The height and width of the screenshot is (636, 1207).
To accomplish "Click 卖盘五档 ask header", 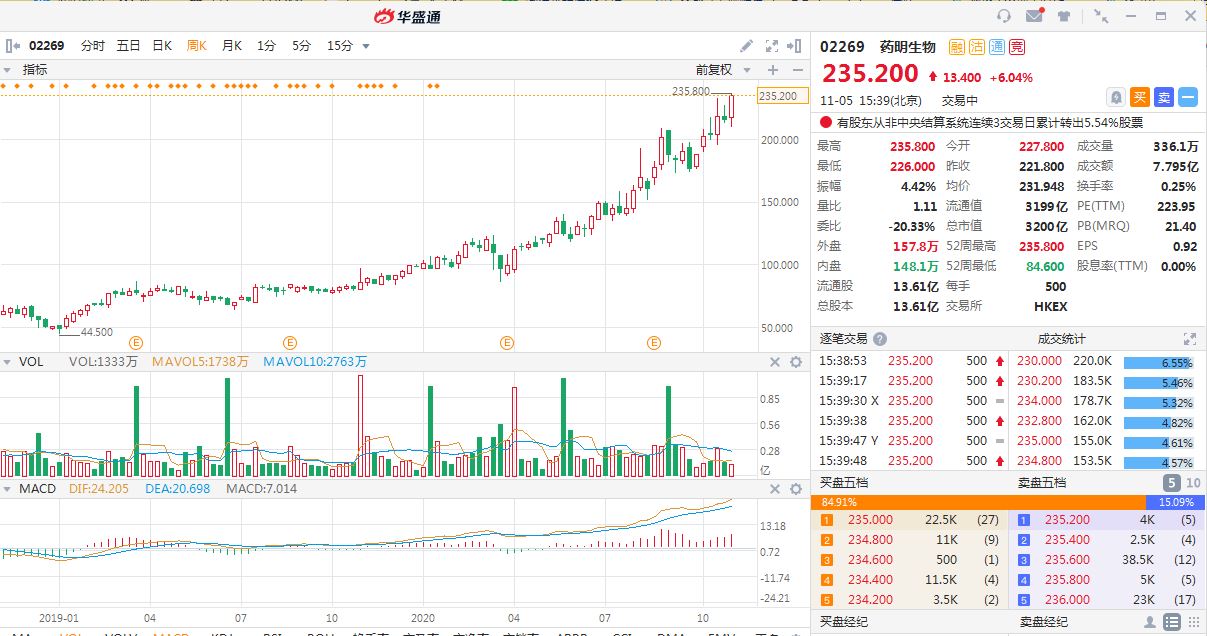I will [x=1042, y=482].
